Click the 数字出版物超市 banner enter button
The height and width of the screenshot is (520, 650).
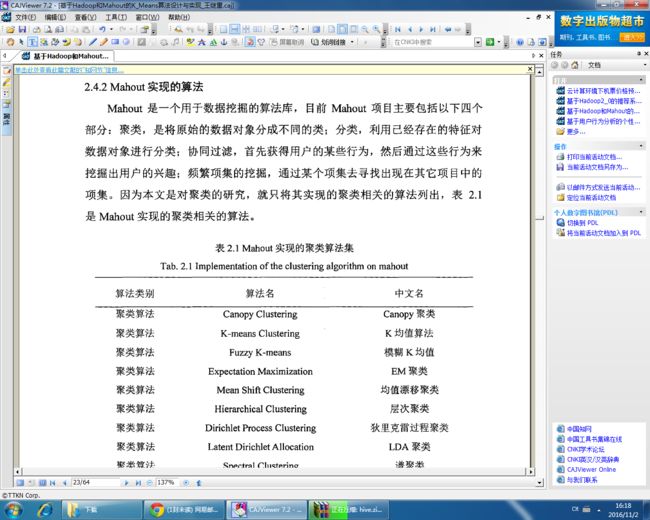(x=632, y=37)
